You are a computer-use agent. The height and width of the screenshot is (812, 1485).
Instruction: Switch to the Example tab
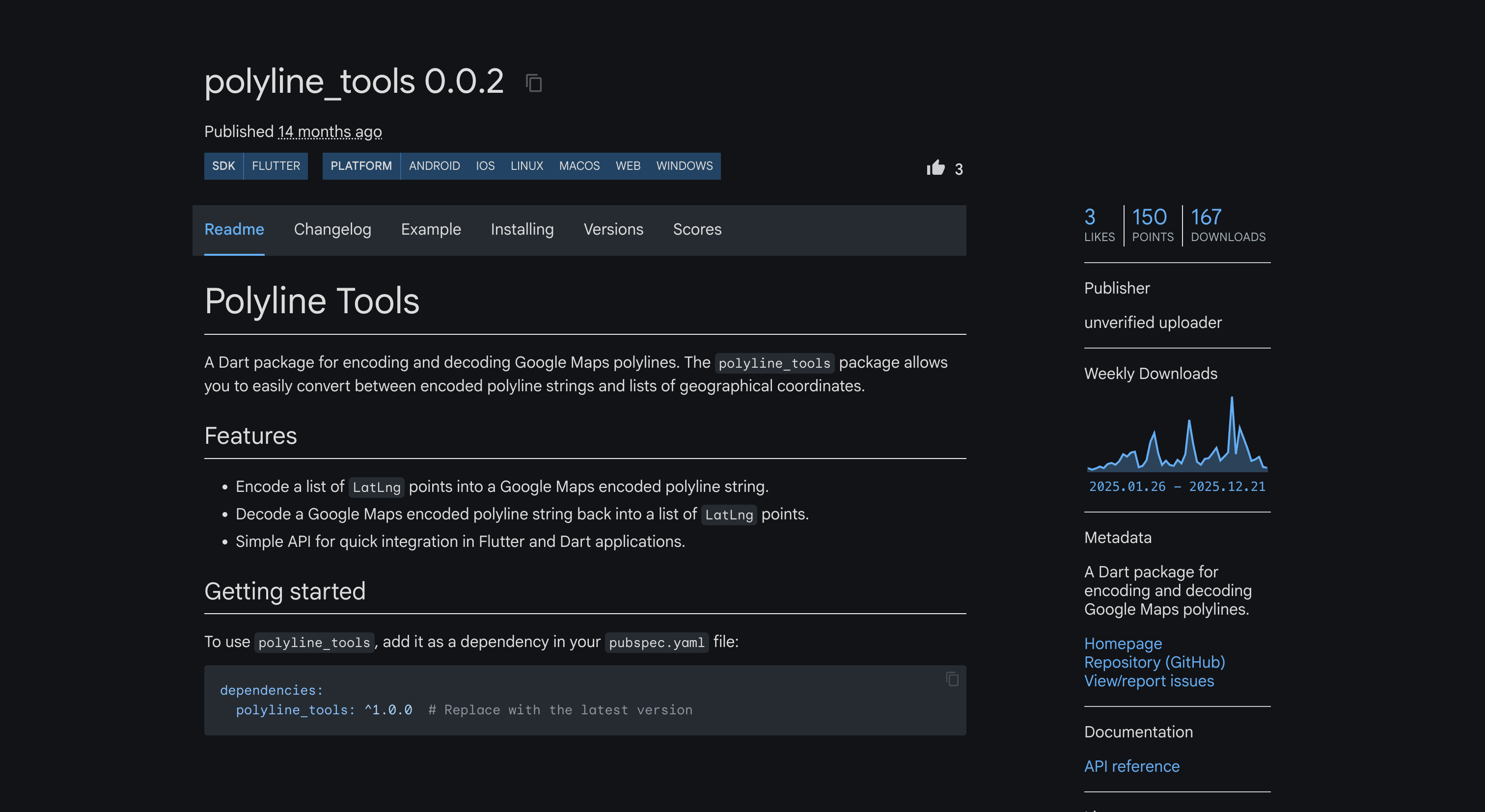pos(431,229)
